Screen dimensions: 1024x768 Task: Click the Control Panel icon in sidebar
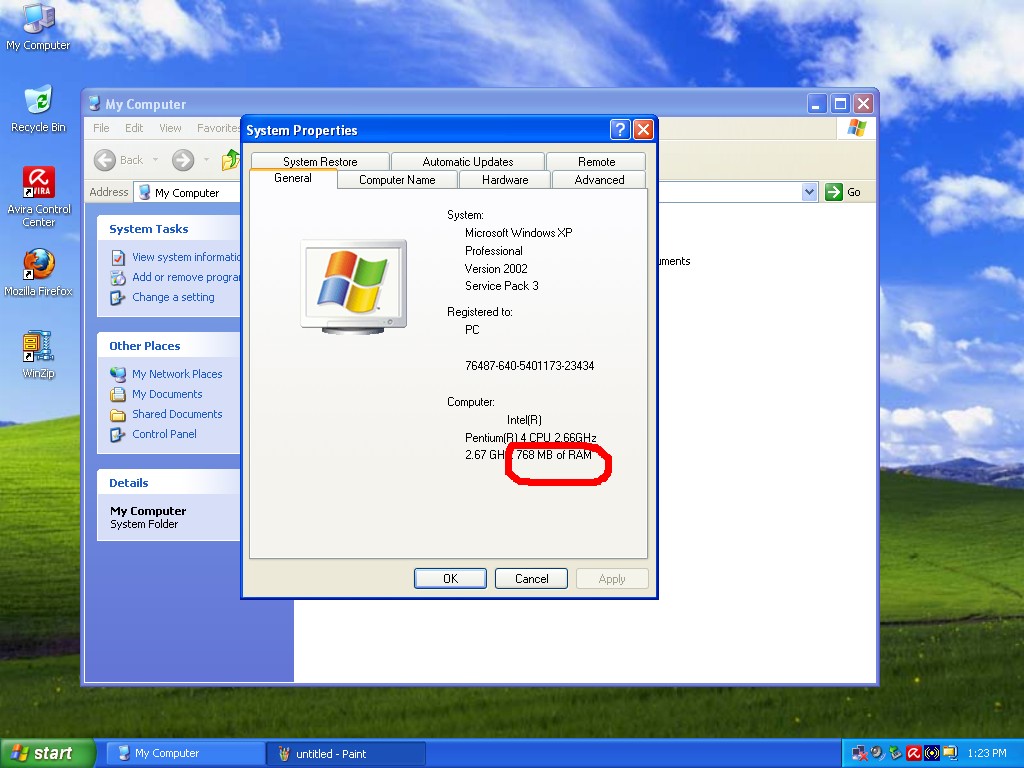coord(118,434)
